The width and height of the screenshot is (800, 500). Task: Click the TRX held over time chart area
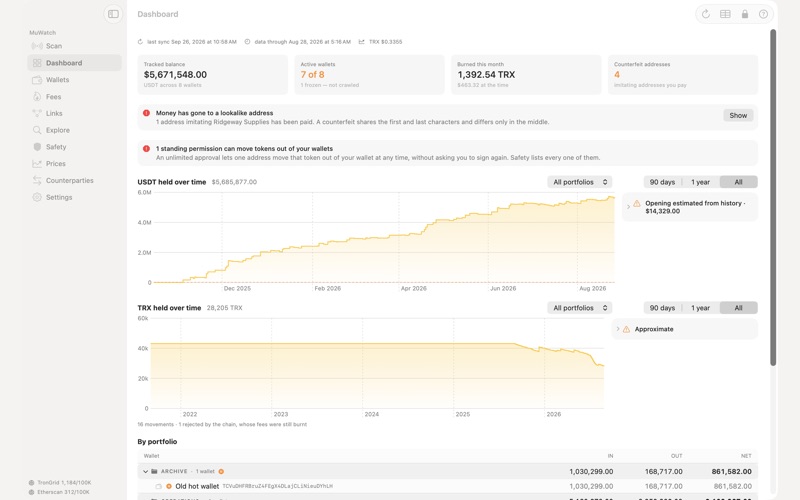click(377, 363)
